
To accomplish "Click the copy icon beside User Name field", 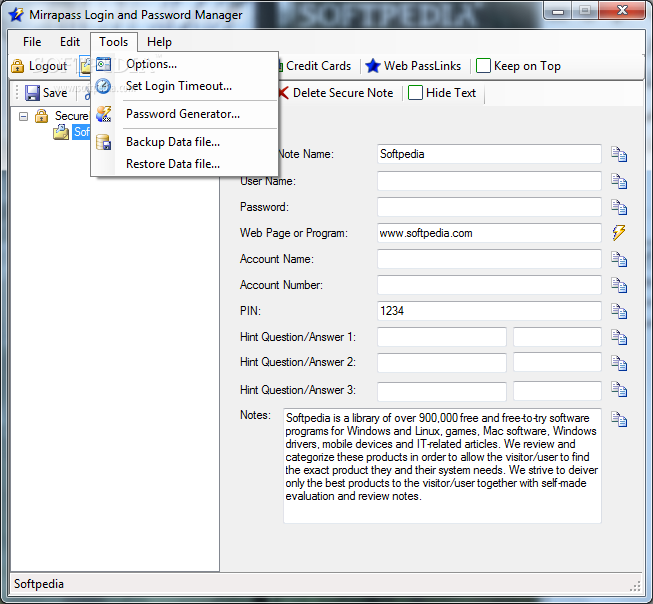I will click(x=619, y=181).
